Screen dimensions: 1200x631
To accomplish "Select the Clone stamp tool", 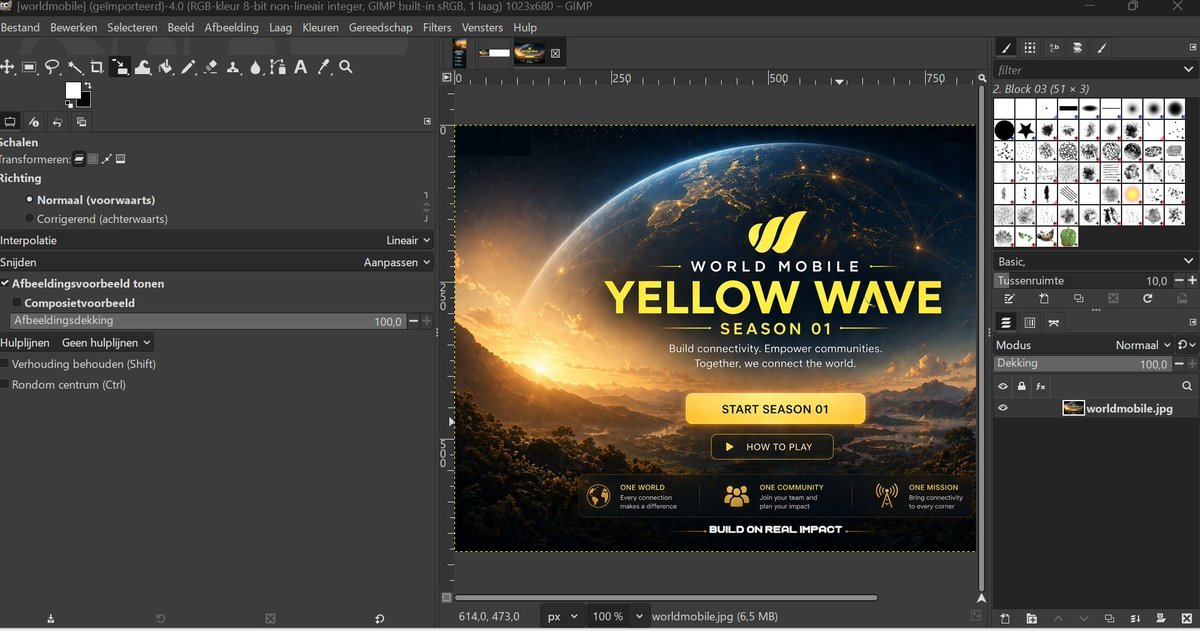I will 233,67.
